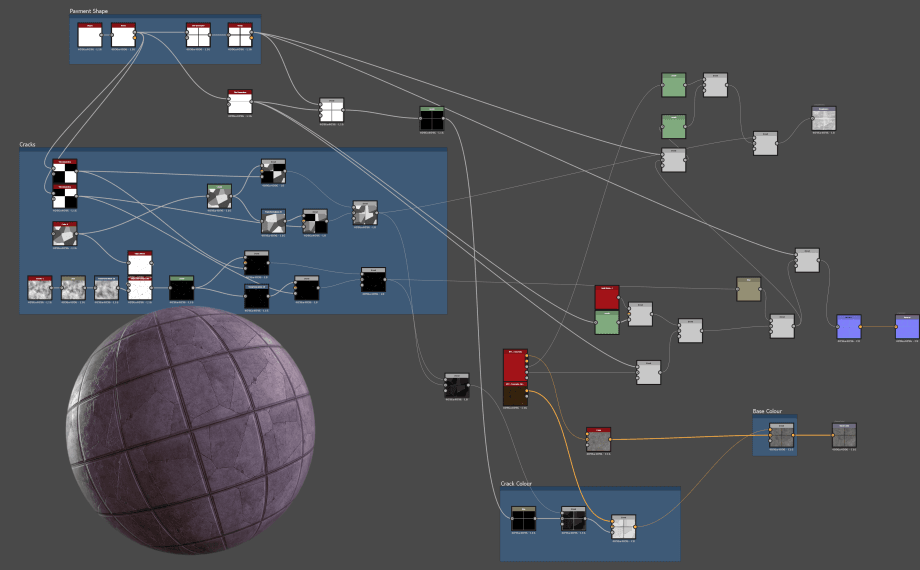Viewport: 920px width, 570px height.
Task: Select the Crack Colour frame title
Action: tap(516, 484)
